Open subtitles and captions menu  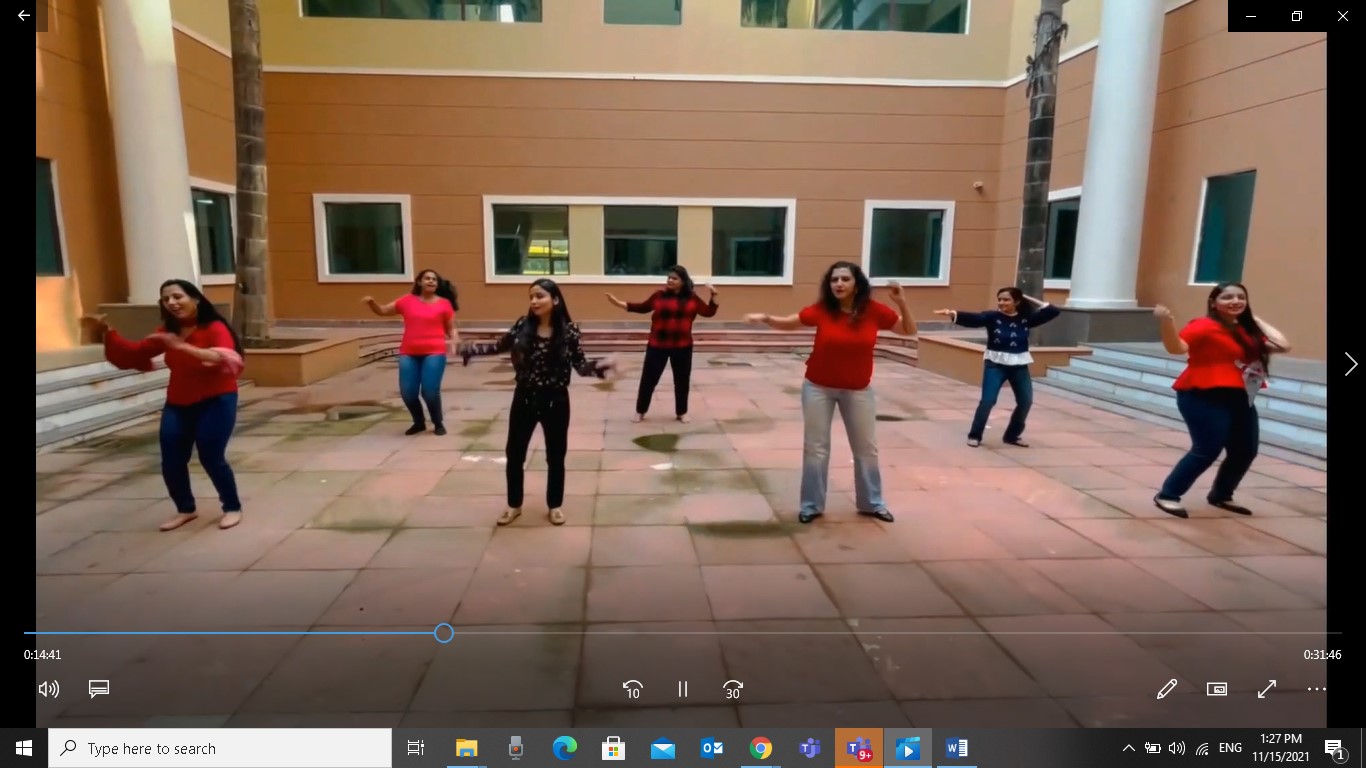tap(98, 689)
